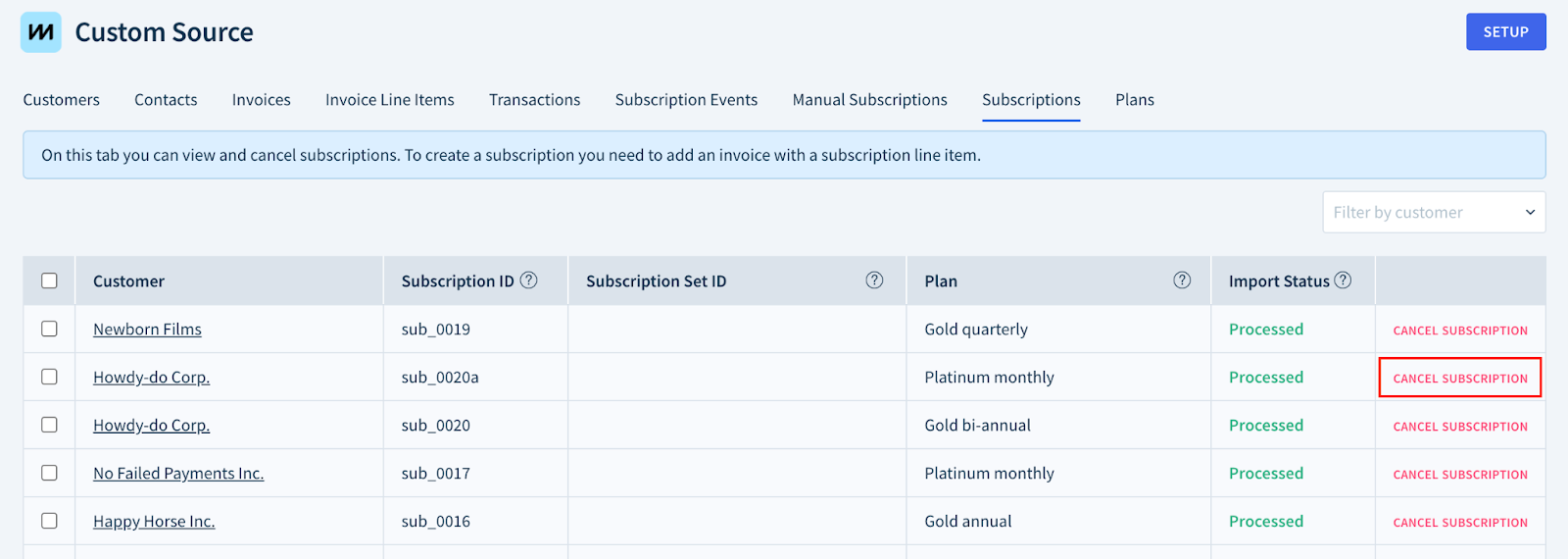Open the No Failed Payments Inc. link

tap(178, 474)
